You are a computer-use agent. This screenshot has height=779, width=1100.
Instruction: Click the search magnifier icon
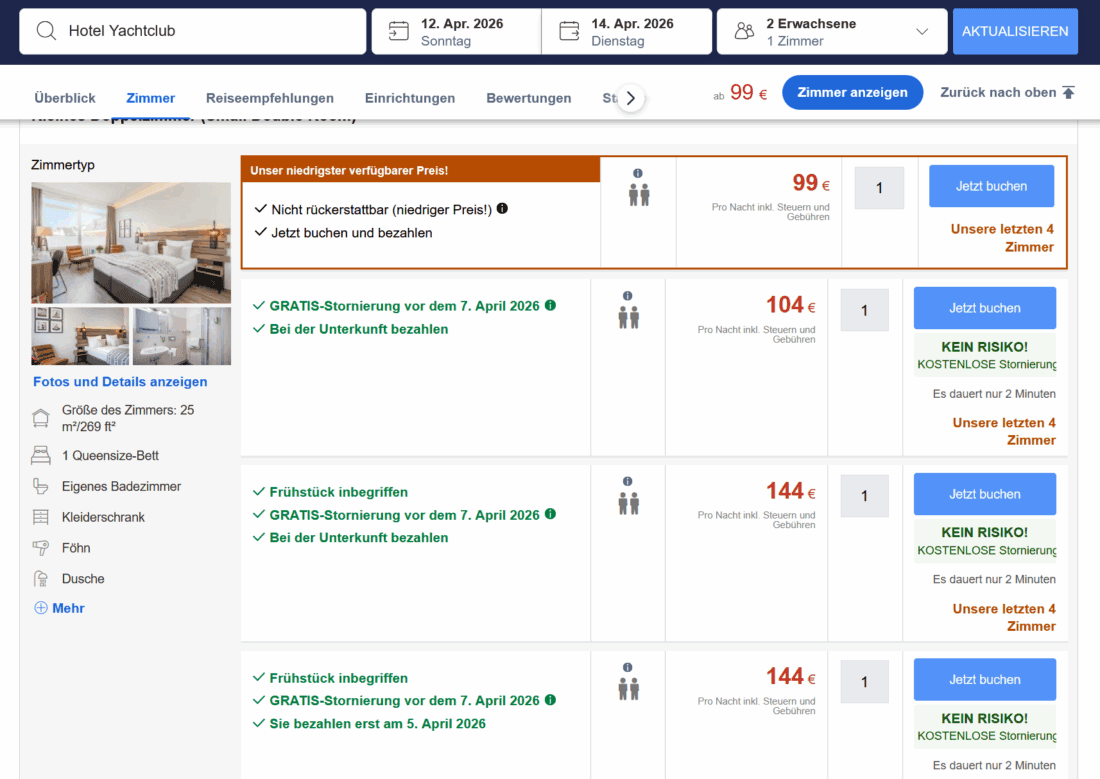[46, 31]
